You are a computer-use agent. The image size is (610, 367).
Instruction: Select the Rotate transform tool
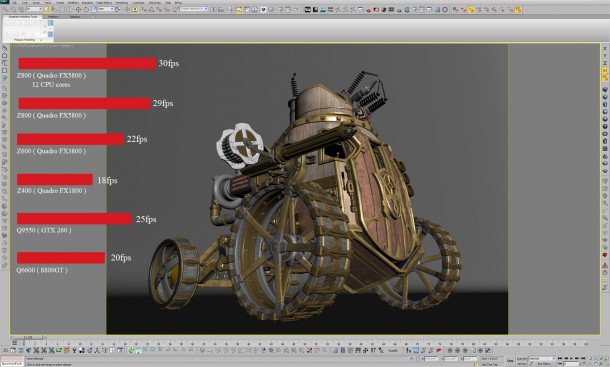[x=86, y=9]
